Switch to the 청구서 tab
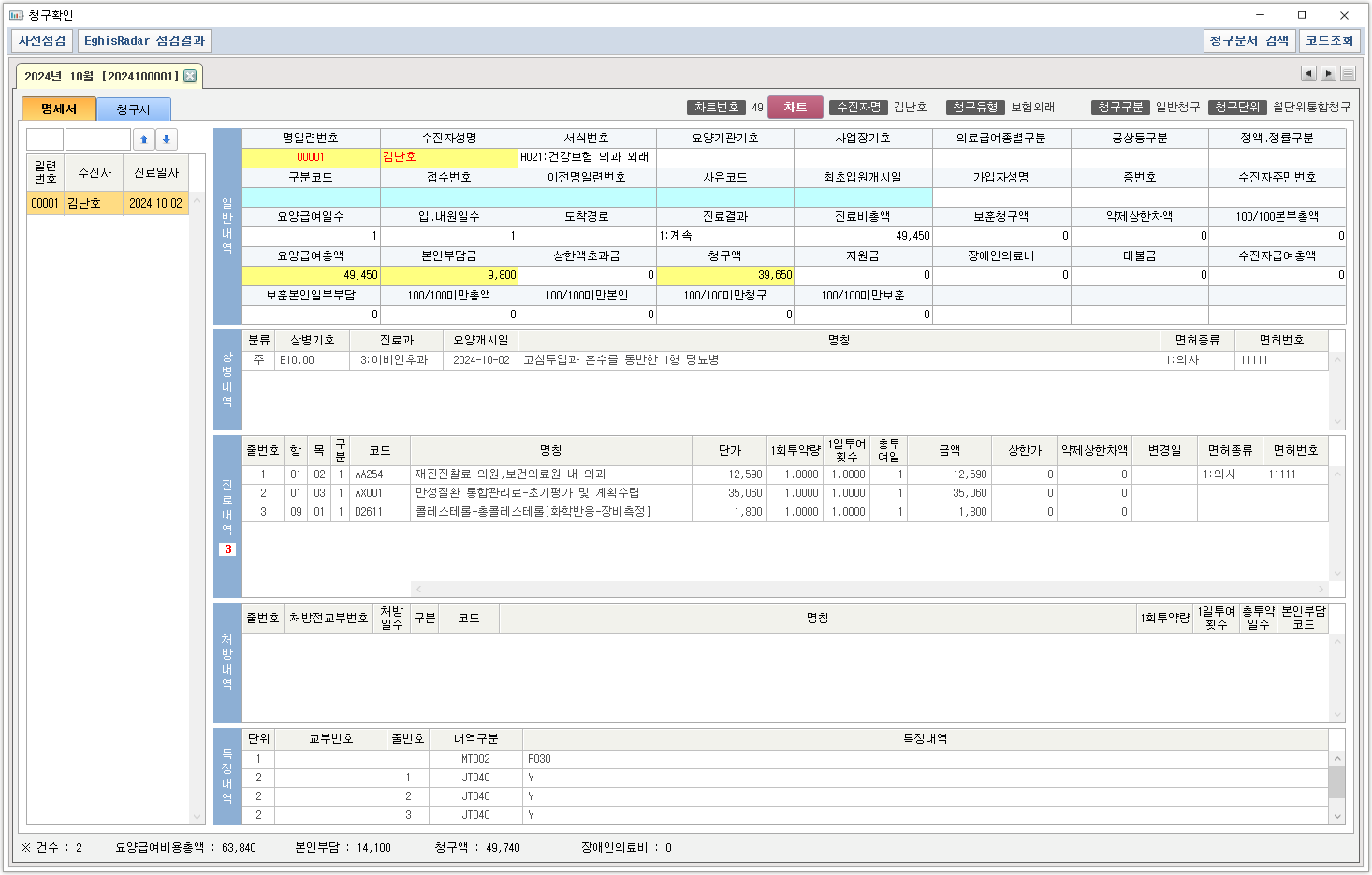 (x=133, y=109)
